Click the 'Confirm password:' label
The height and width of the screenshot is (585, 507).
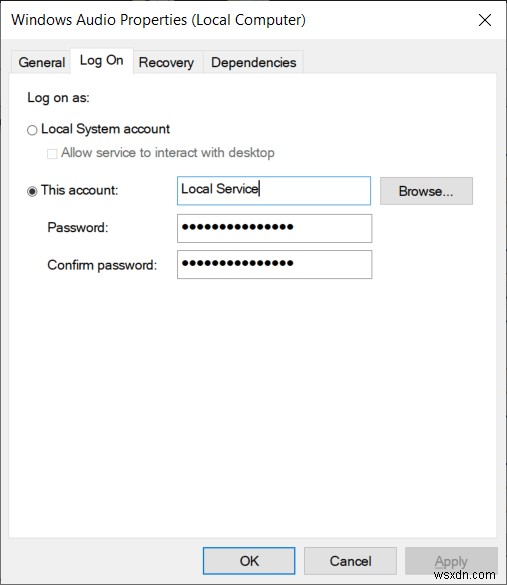coord(102,265)
